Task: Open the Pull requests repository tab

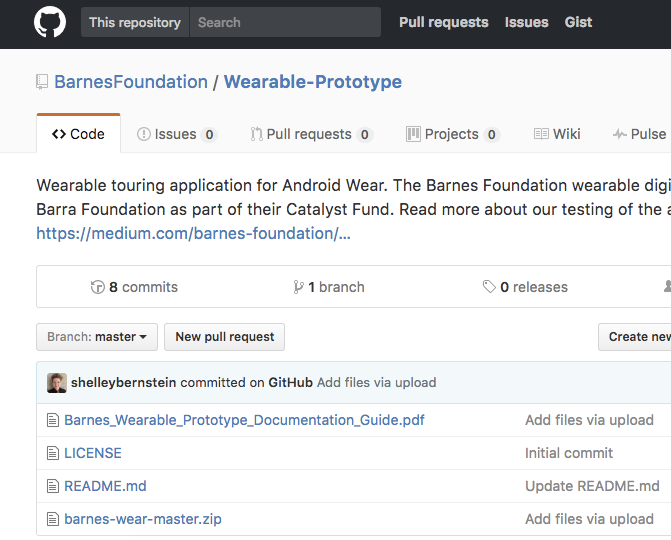Action: [310, 134]
